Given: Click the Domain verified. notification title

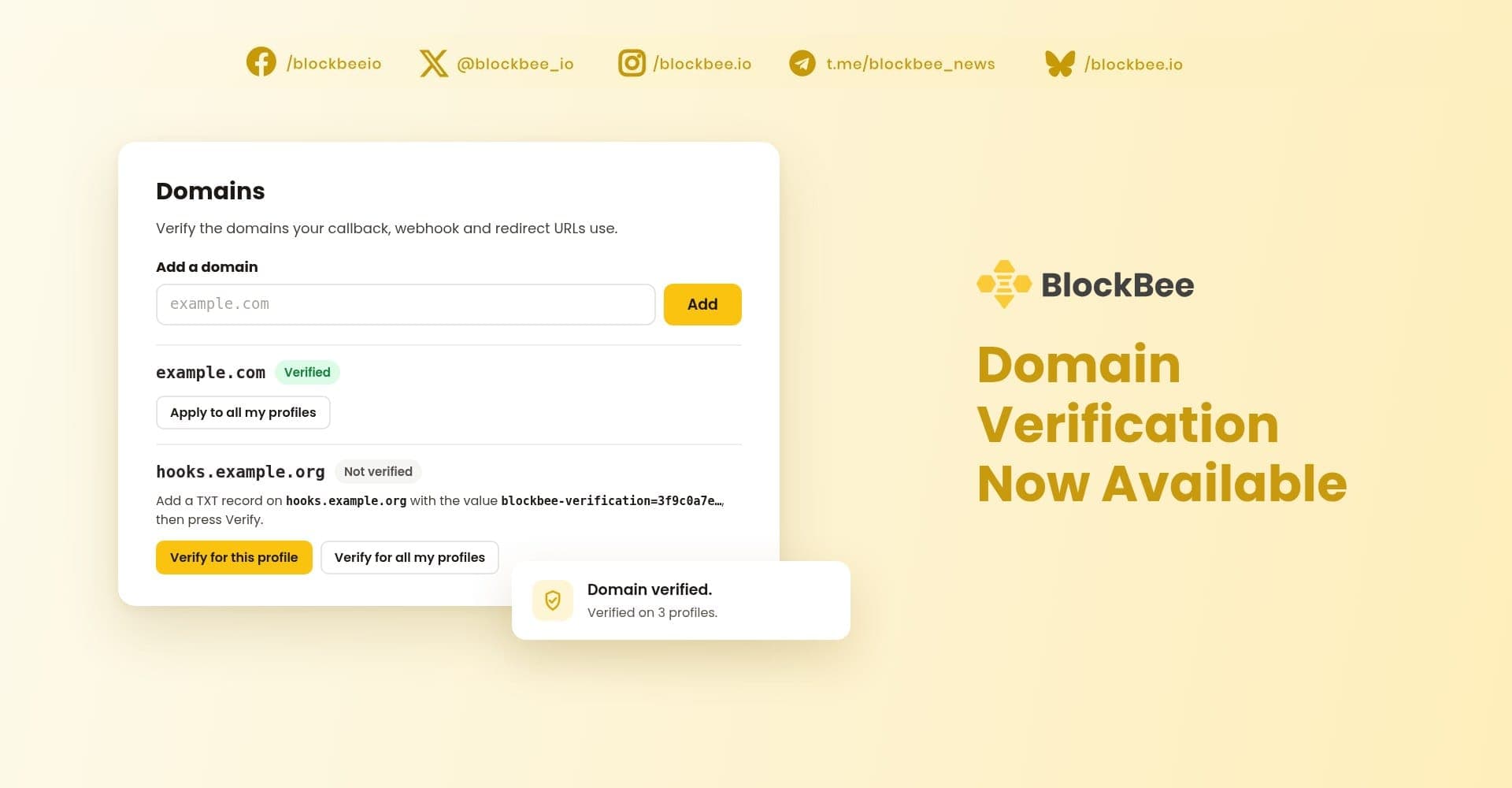Looking at the screenshot, I should coord(650,589).
